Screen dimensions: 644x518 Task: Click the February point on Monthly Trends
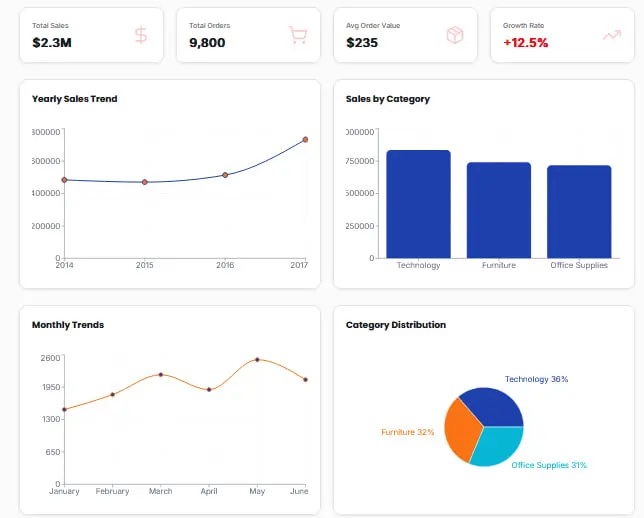point(113,394)
